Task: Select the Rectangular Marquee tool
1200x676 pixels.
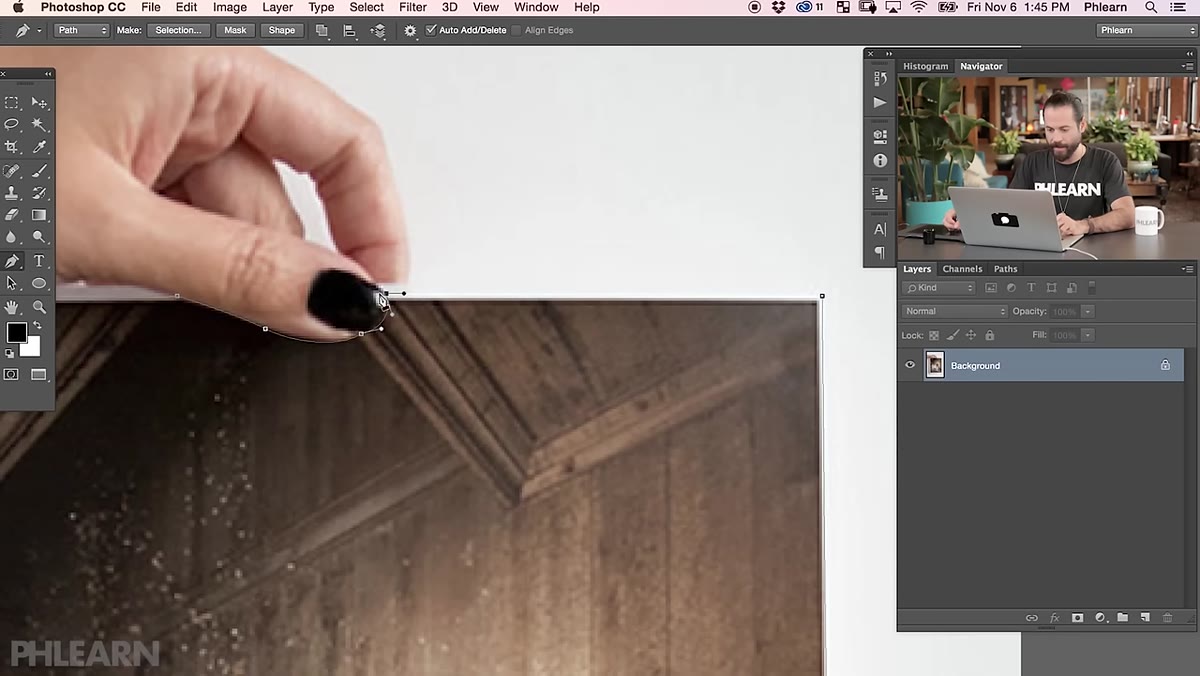Action: (12, 102)
